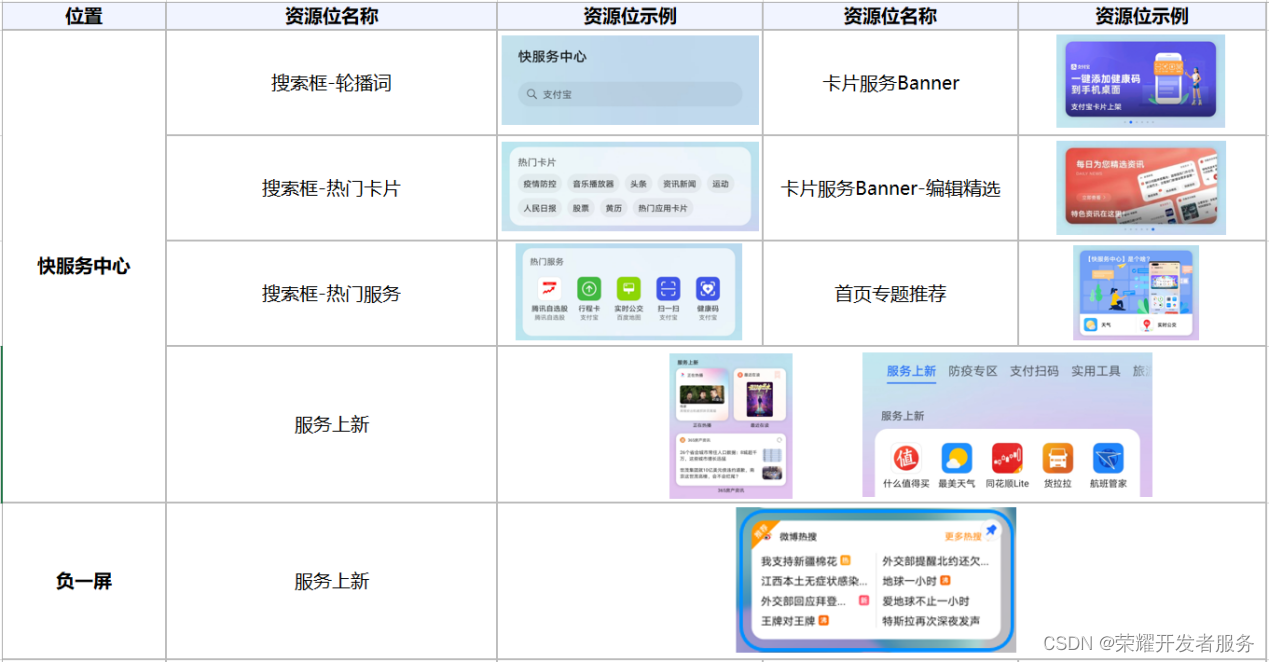Screen dimensions: 1269x662
Task: Switch to the 支付扫码 tab
Action: pos(1034,371)
